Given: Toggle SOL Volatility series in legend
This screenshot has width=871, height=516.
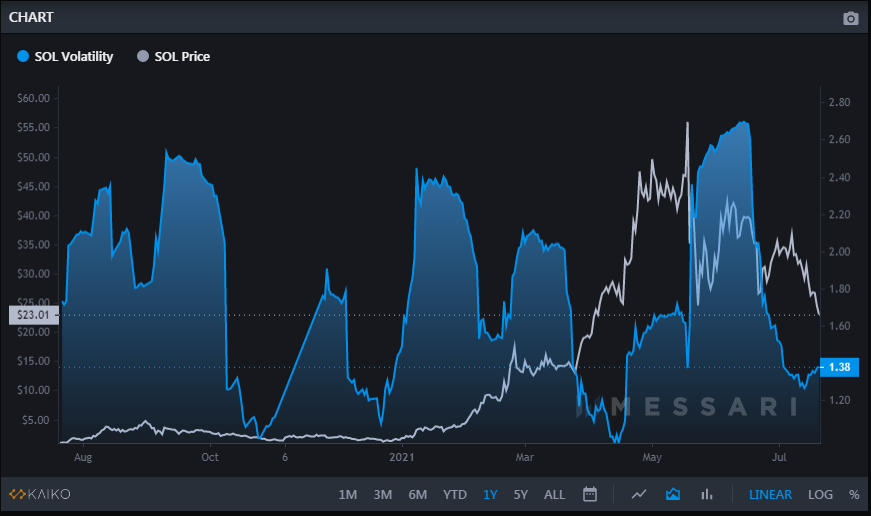Looking at the screenshot, I should [x=66, y=56].
